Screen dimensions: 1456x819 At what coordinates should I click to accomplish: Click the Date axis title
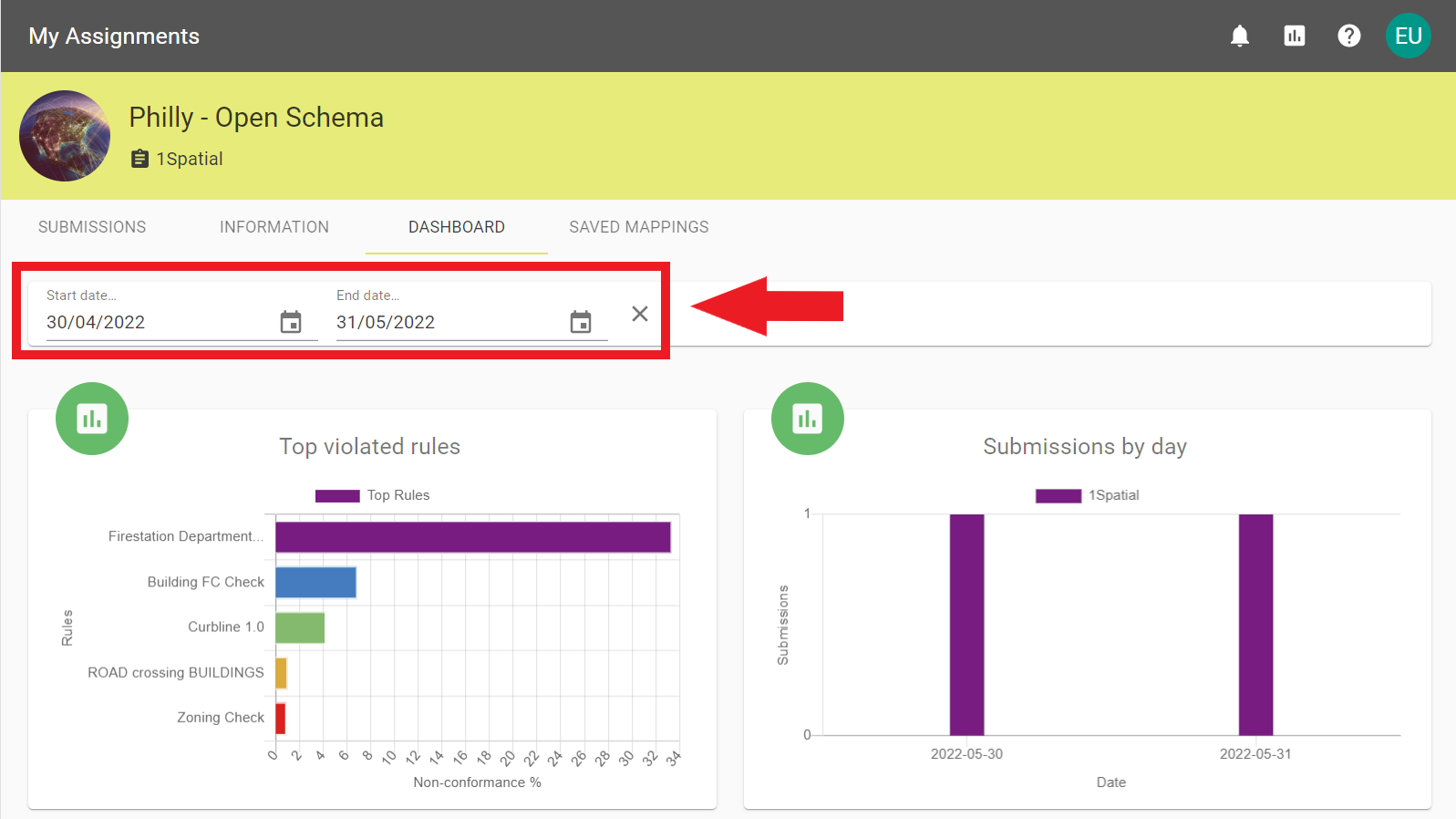click(x=1111, y=783)
